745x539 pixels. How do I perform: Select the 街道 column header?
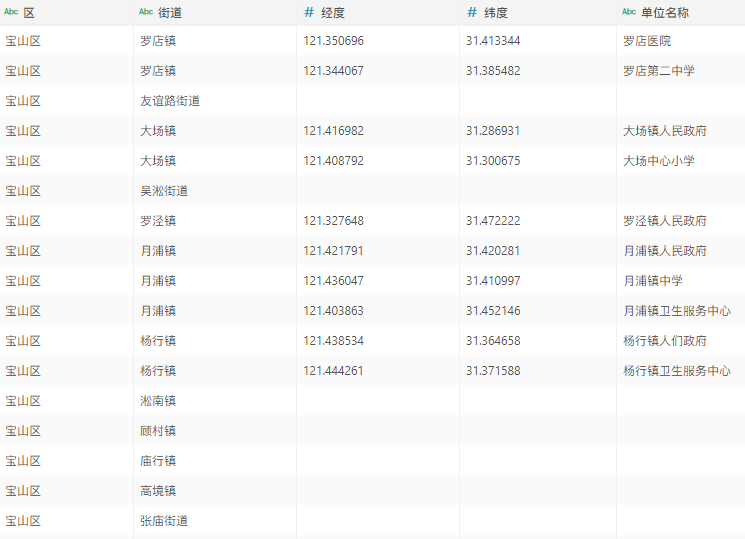pyautogui.click(x=215, y=13)
